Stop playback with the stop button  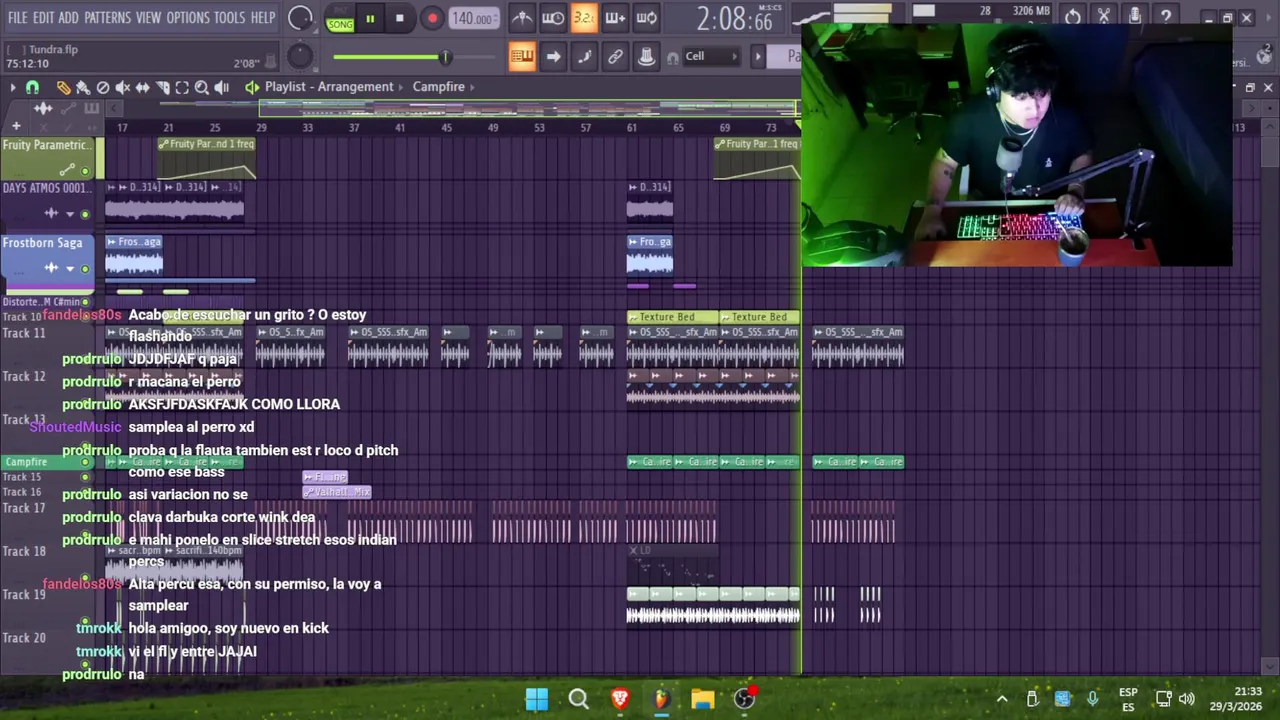click(399, 18)
